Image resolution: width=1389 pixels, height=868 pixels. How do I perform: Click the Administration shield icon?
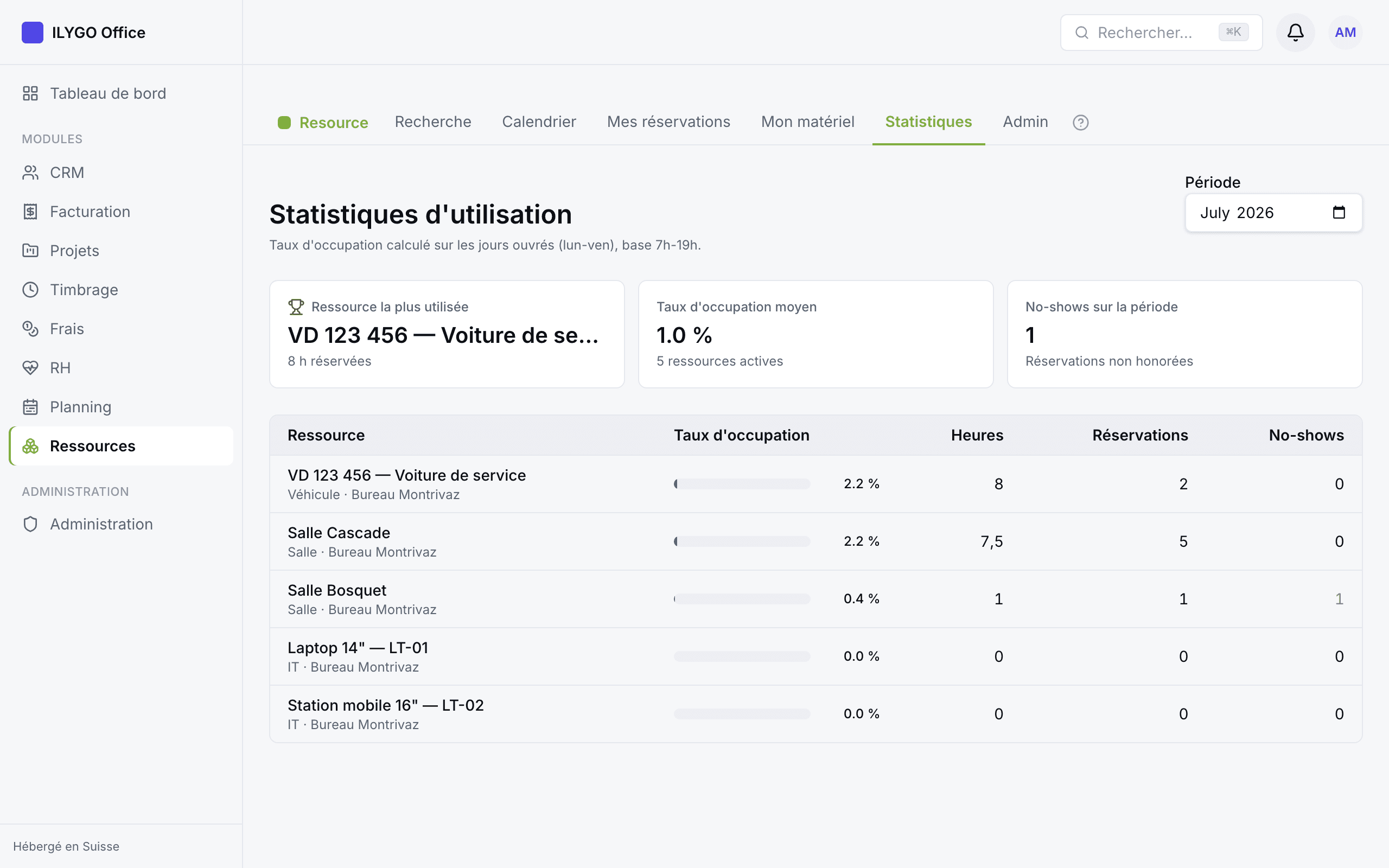coord(30,524)
